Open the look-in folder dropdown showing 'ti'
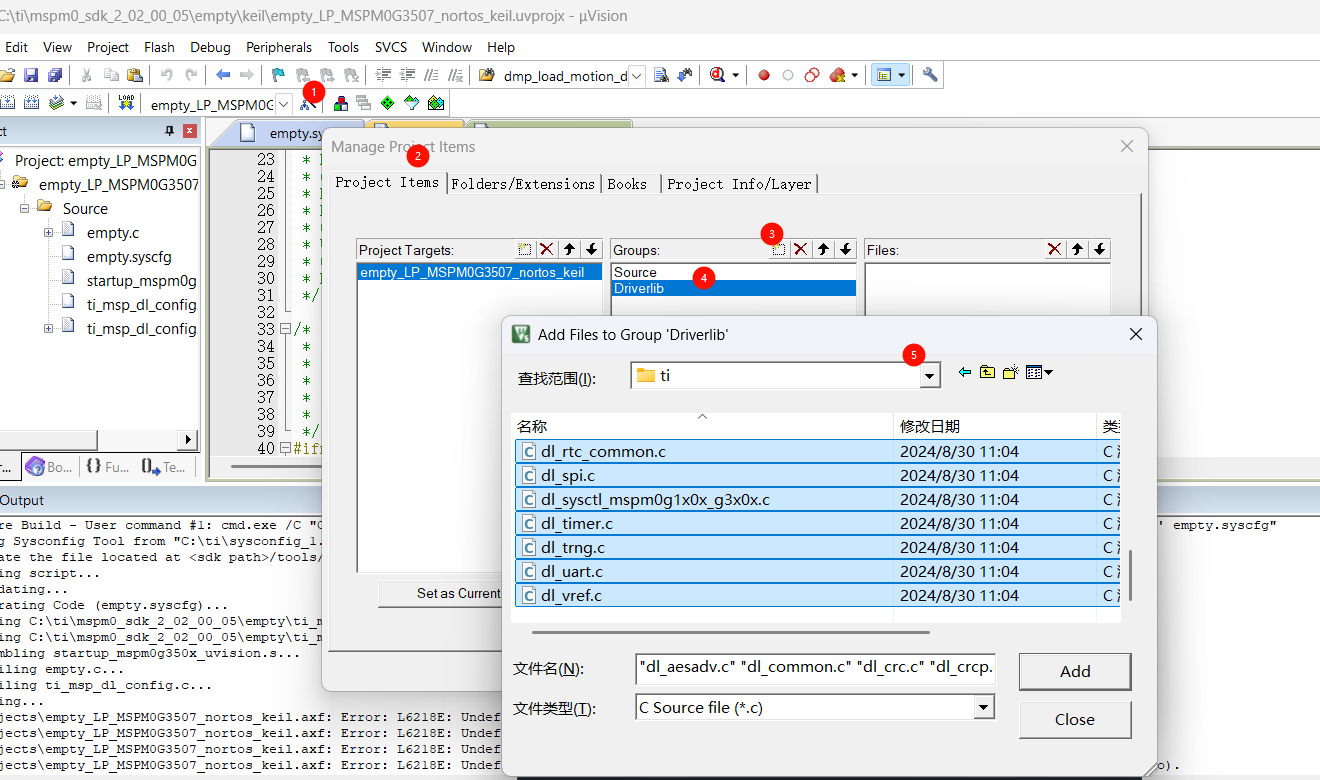1320x780 pixels. pyautogui.click(x=930, y=375)
